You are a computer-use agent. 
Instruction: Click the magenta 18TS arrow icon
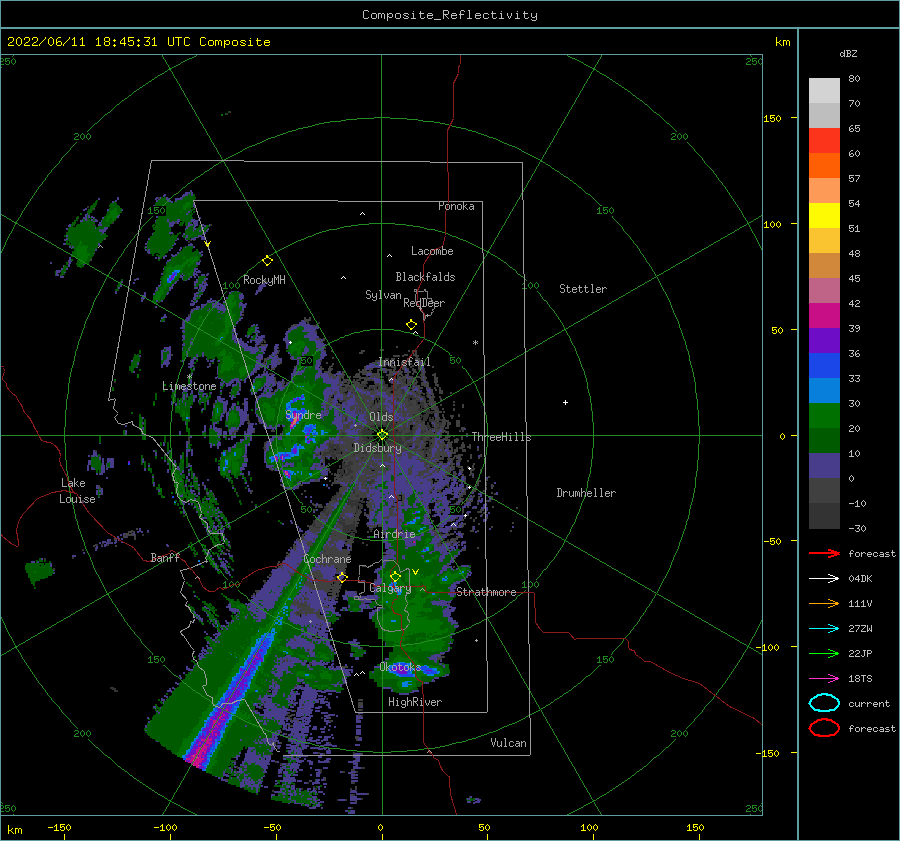point(824,679)
